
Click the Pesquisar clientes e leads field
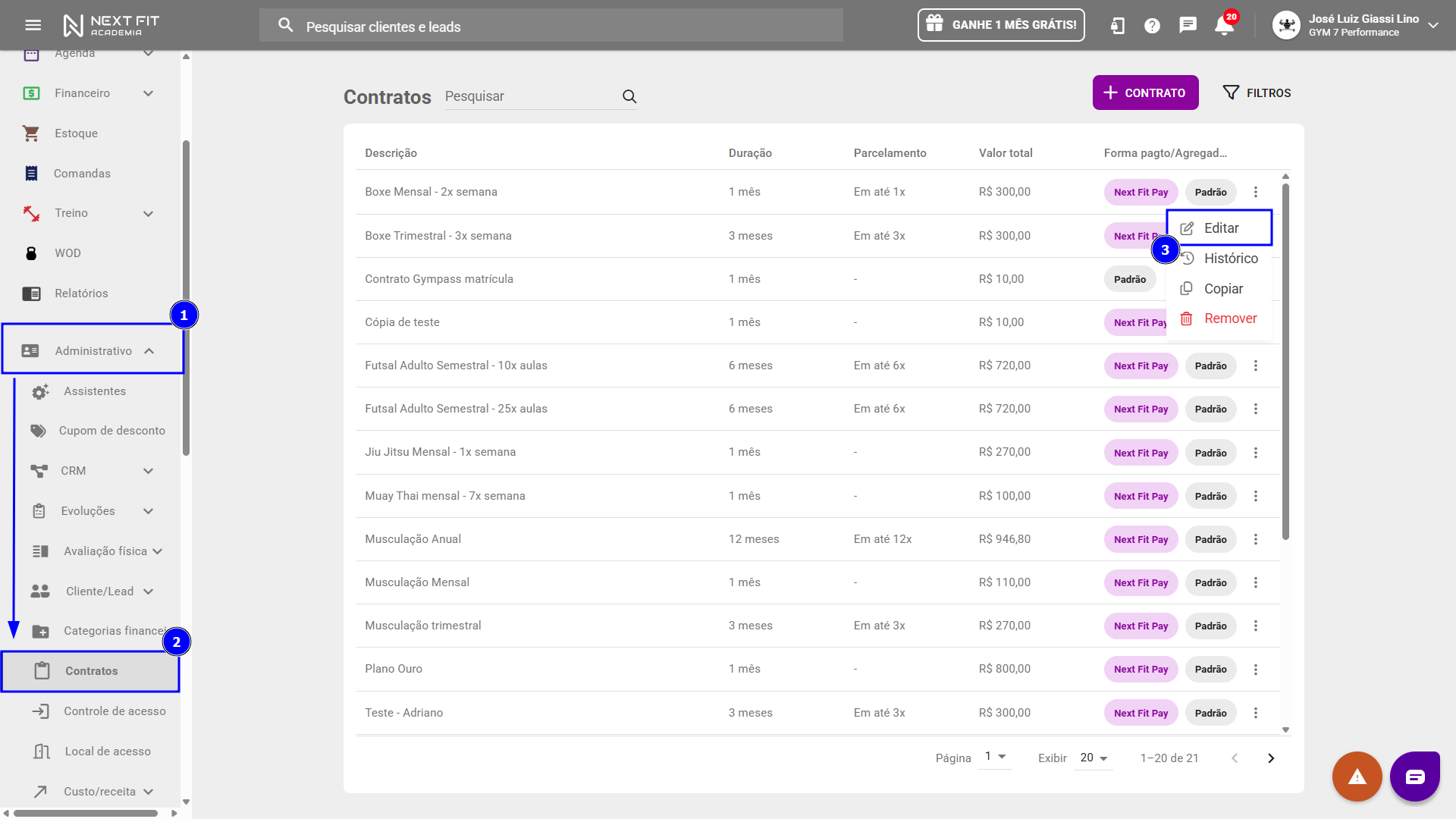pyautogui.click(x=551, y=27)
